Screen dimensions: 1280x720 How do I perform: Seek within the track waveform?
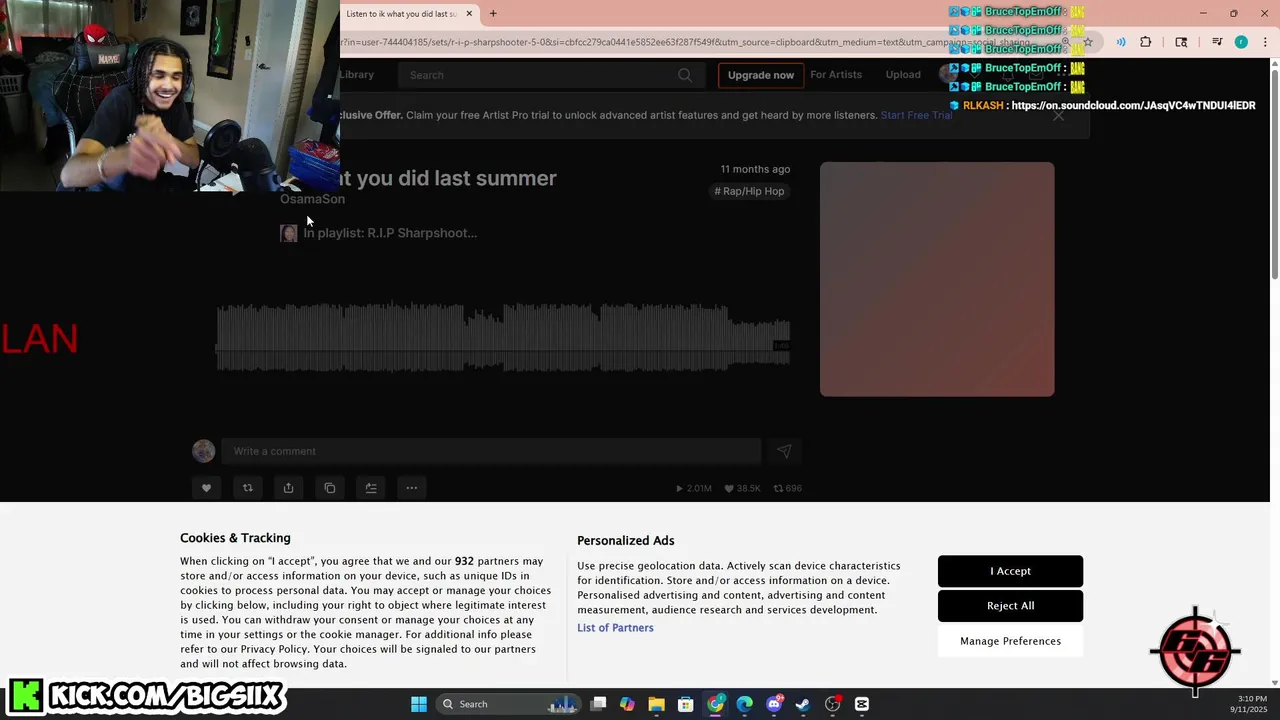(503, 338)
